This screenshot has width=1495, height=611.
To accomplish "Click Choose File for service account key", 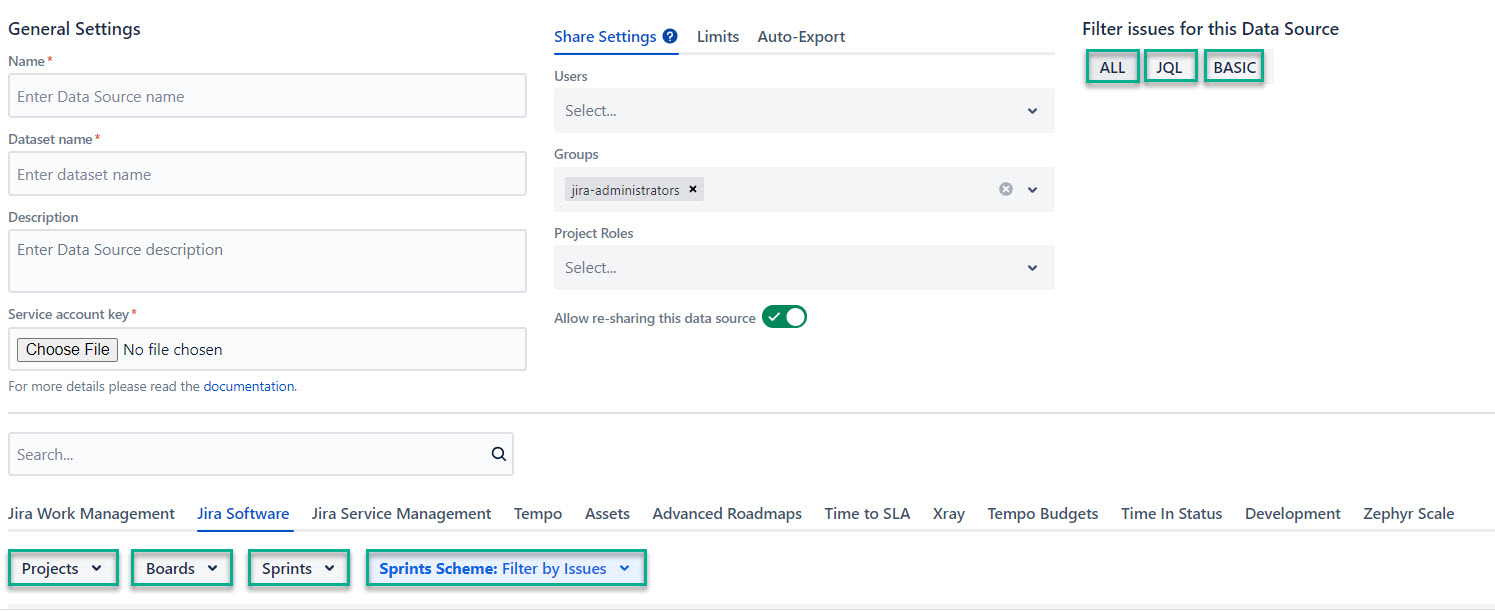I will [68, 349].
